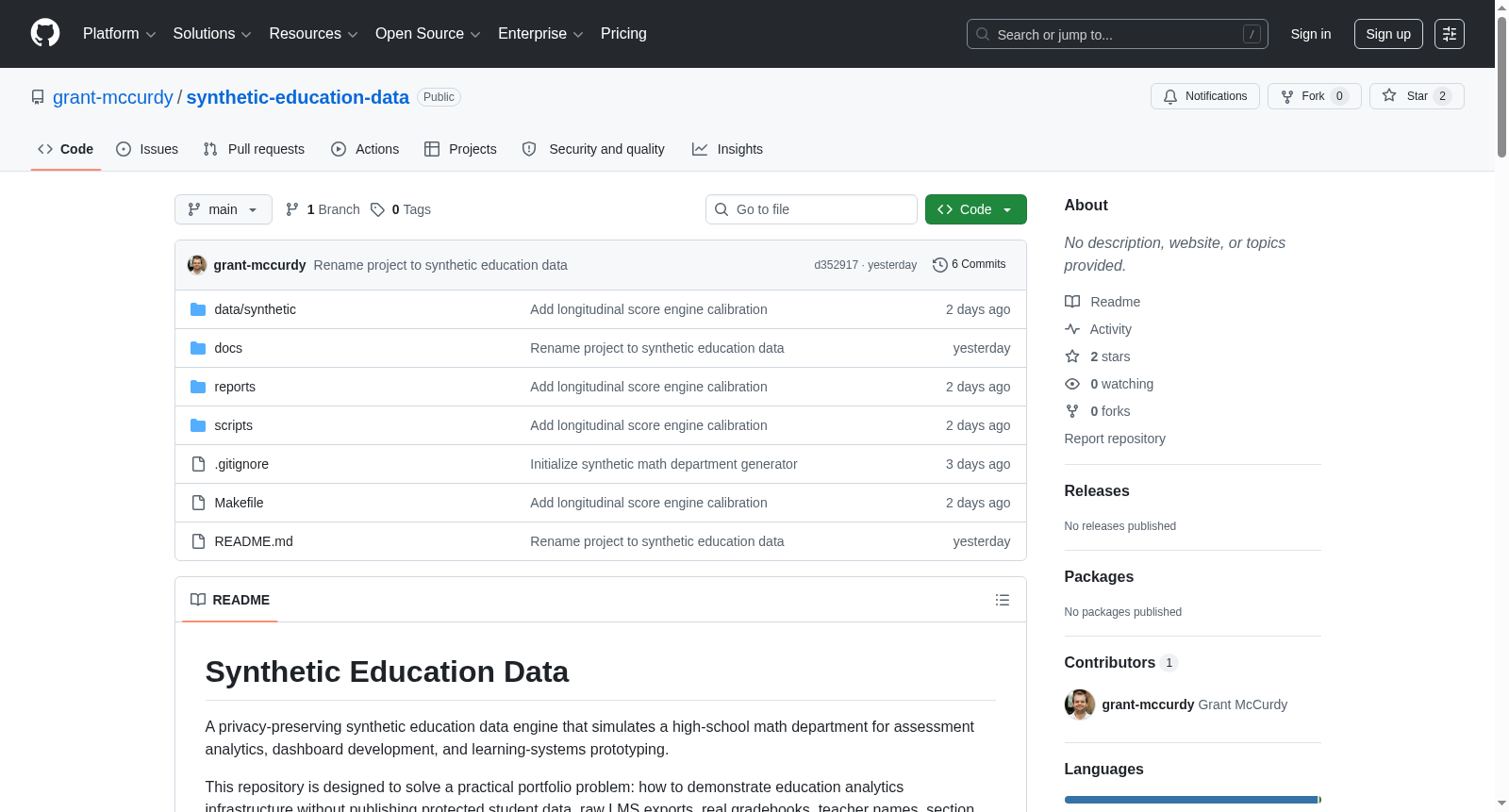Click the tag icon next to 0 Tags

click(x=377, y=209)
